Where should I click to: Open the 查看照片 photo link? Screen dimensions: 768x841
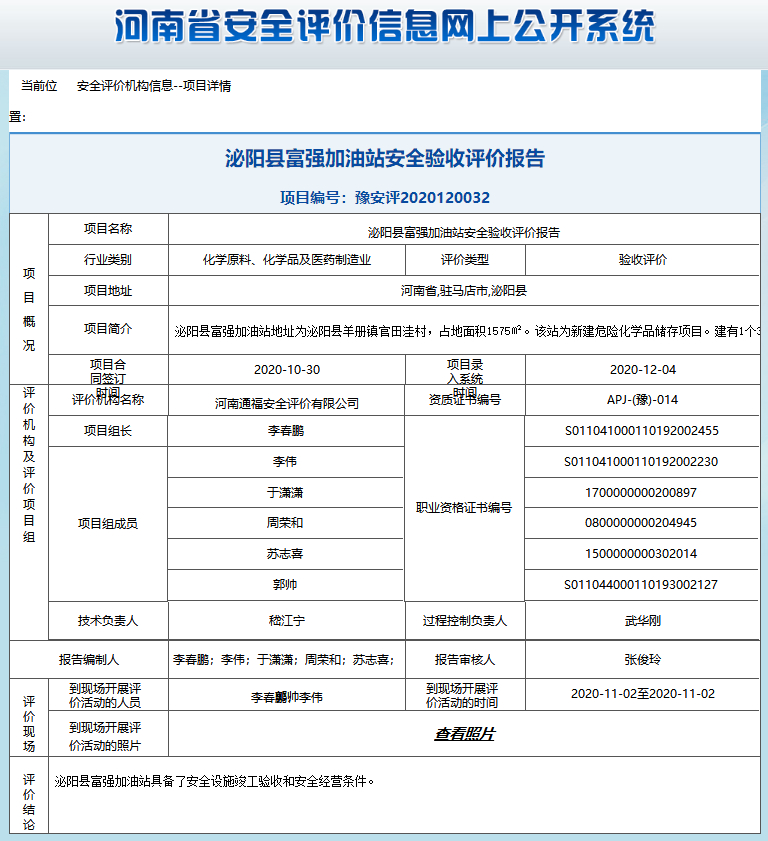pyautogui.click(x=464, y=734)
